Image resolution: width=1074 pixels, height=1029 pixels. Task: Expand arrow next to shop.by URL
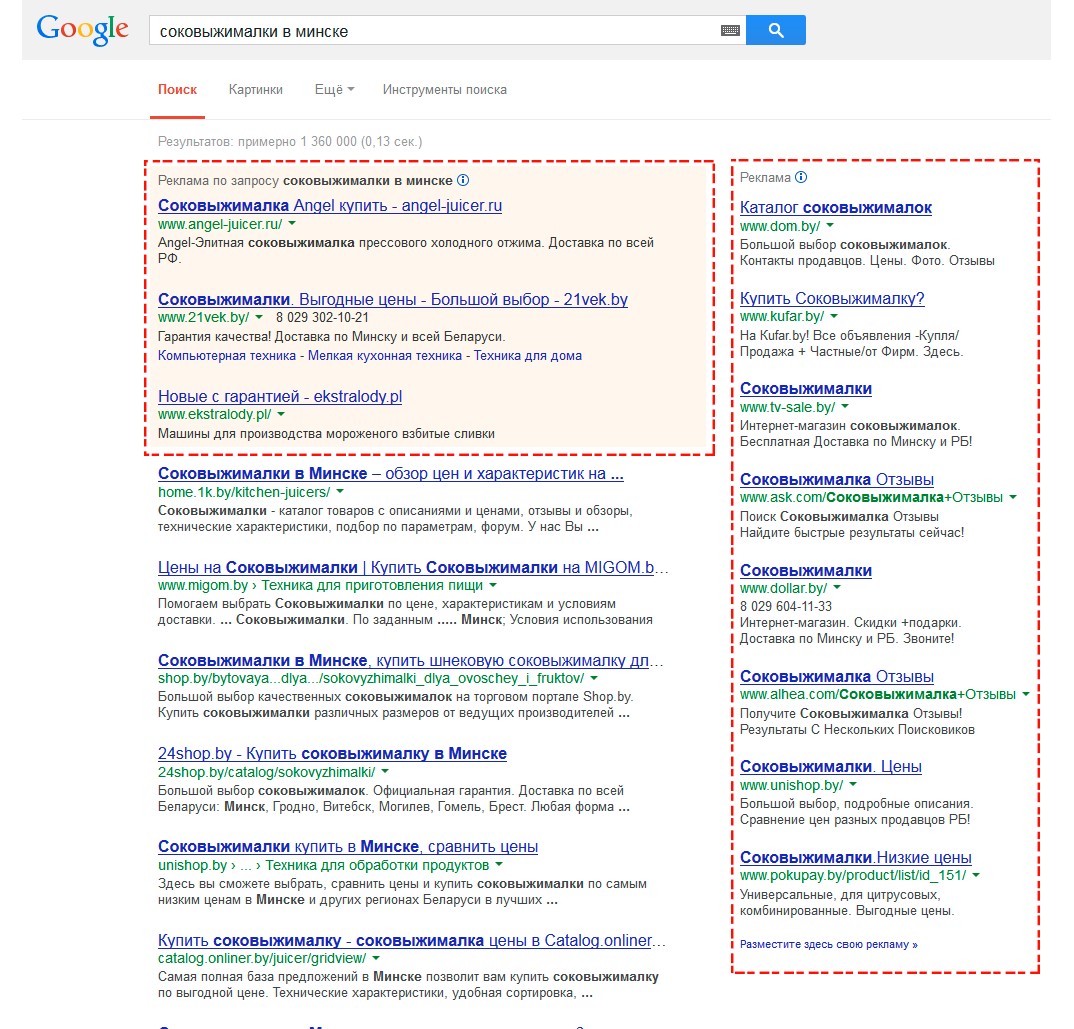[594, 678]
